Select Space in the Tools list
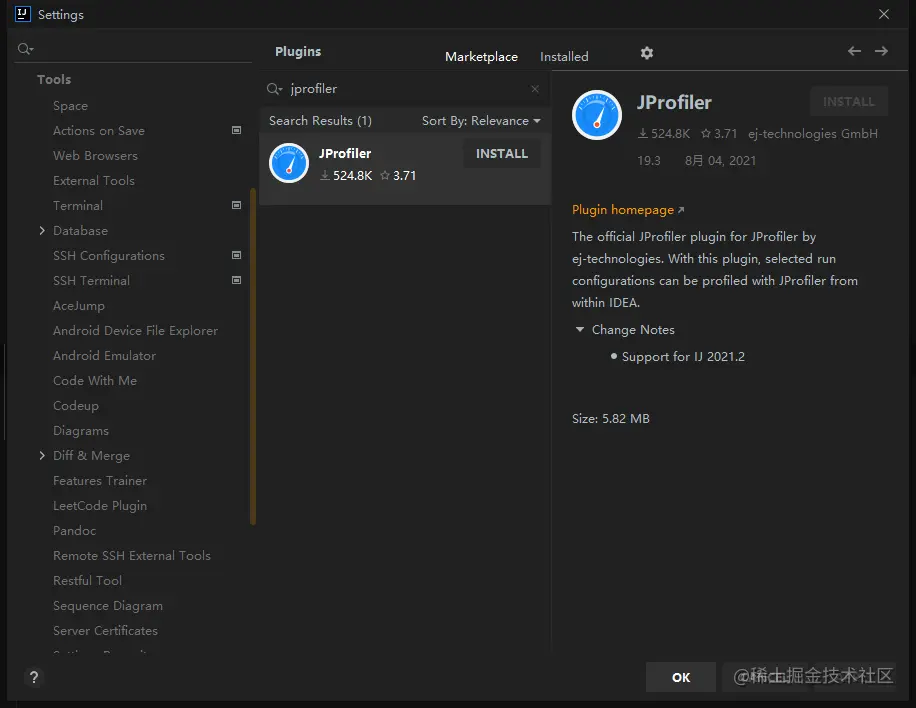Image resolution: width=916 pixels, height=708 pixels. tap(70, 106)
